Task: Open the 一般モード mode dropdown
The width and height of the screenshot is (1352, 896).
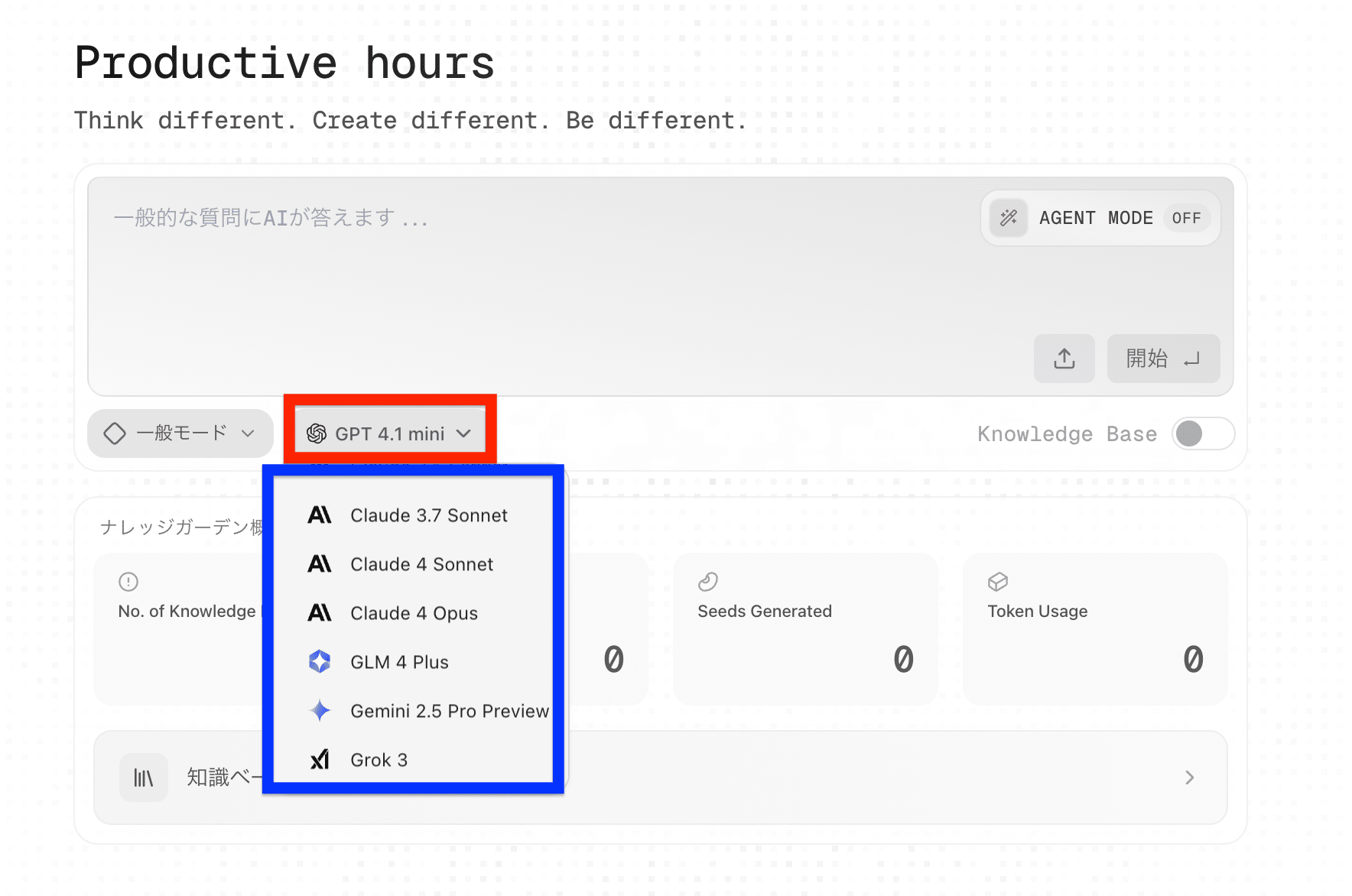Action: [x=180, y=433]
